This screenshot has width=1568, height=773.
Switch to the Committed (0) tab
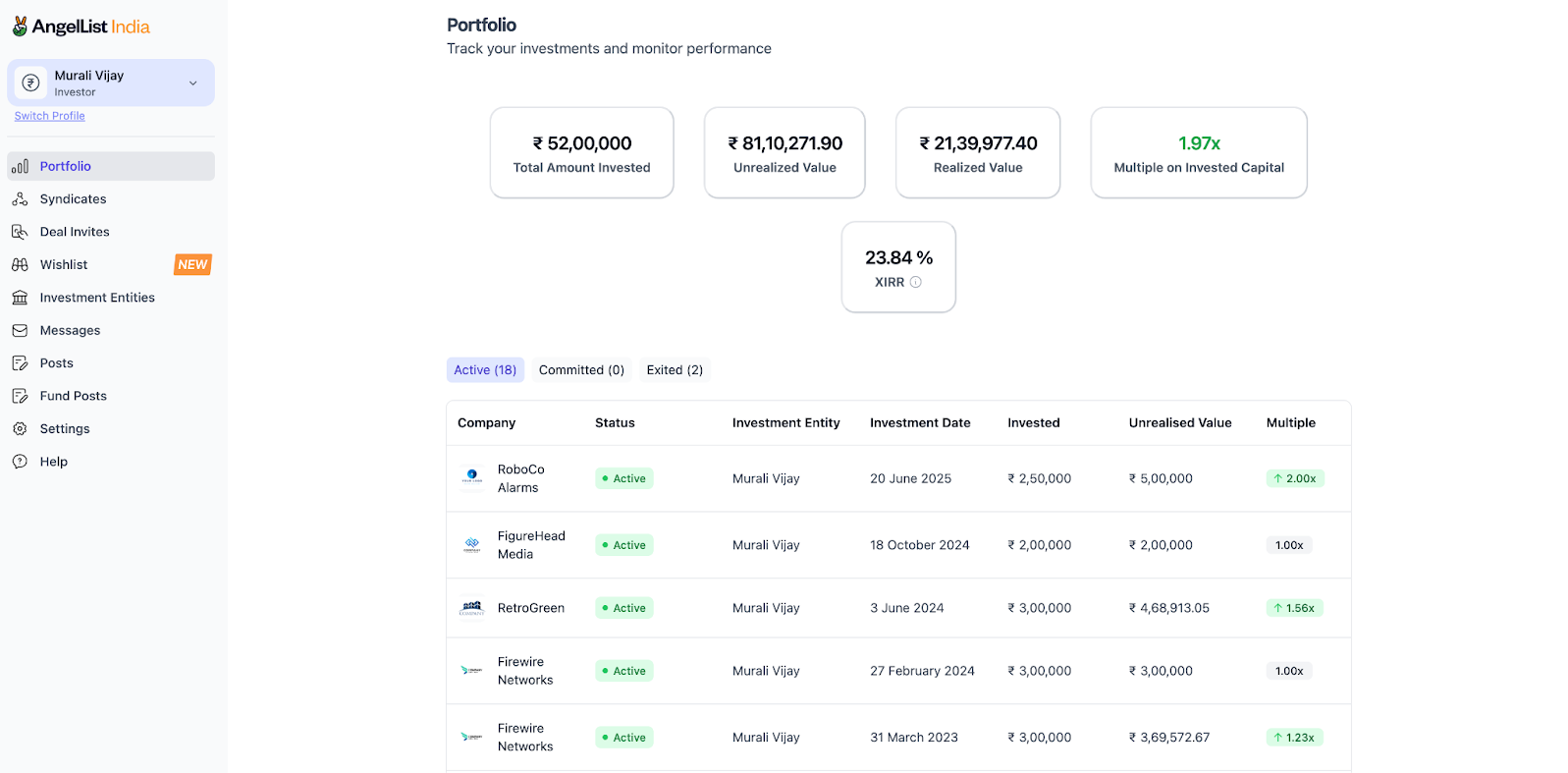581,370
